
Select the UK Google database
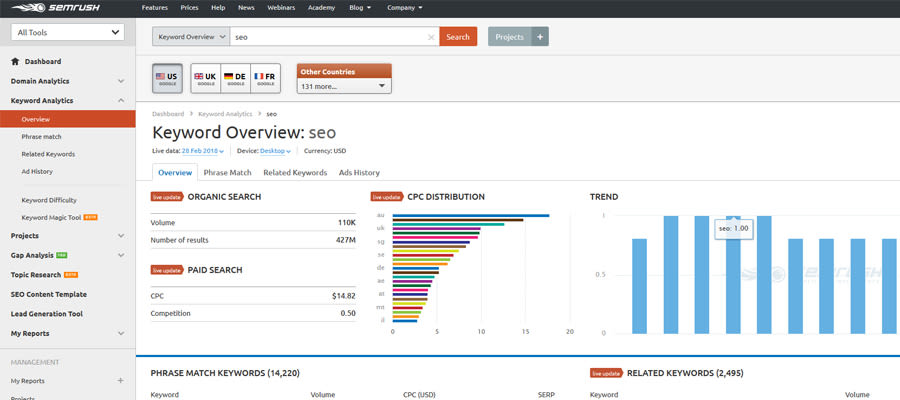205,79
